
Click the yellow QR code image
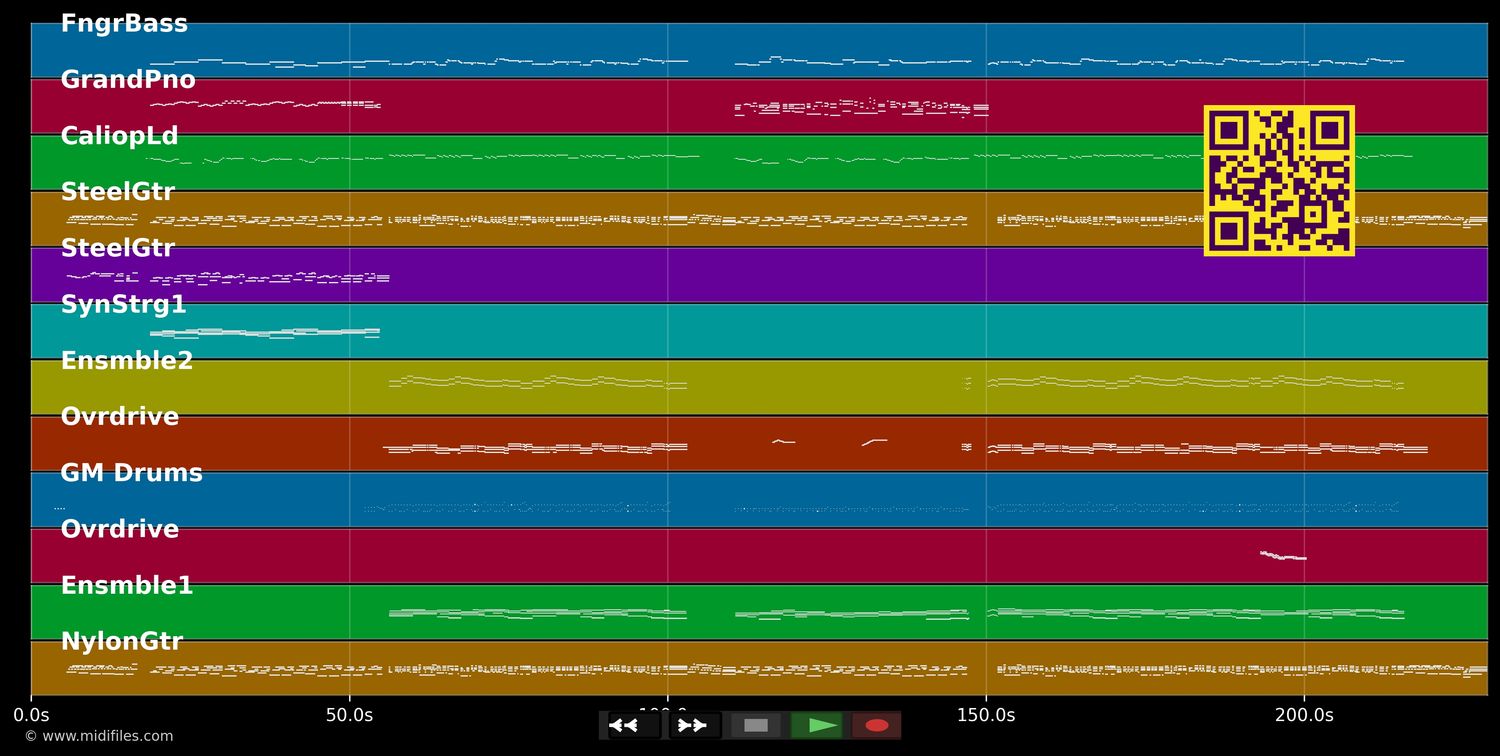1279,181
